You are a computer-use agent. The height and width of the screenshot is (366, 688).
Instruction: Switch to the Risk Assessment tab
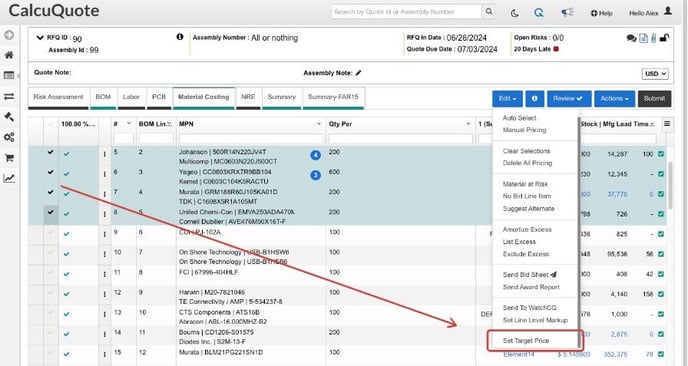(58, 97)
